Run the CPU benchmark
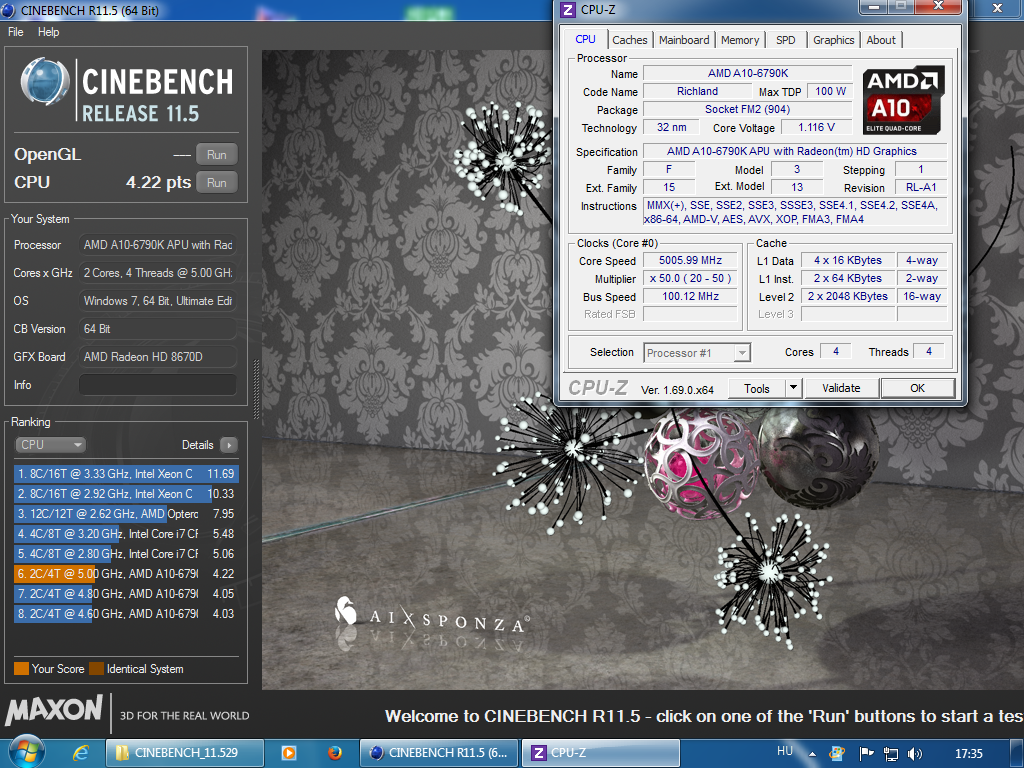Screen dimensions: 1024x768 (x=217, y=183)
